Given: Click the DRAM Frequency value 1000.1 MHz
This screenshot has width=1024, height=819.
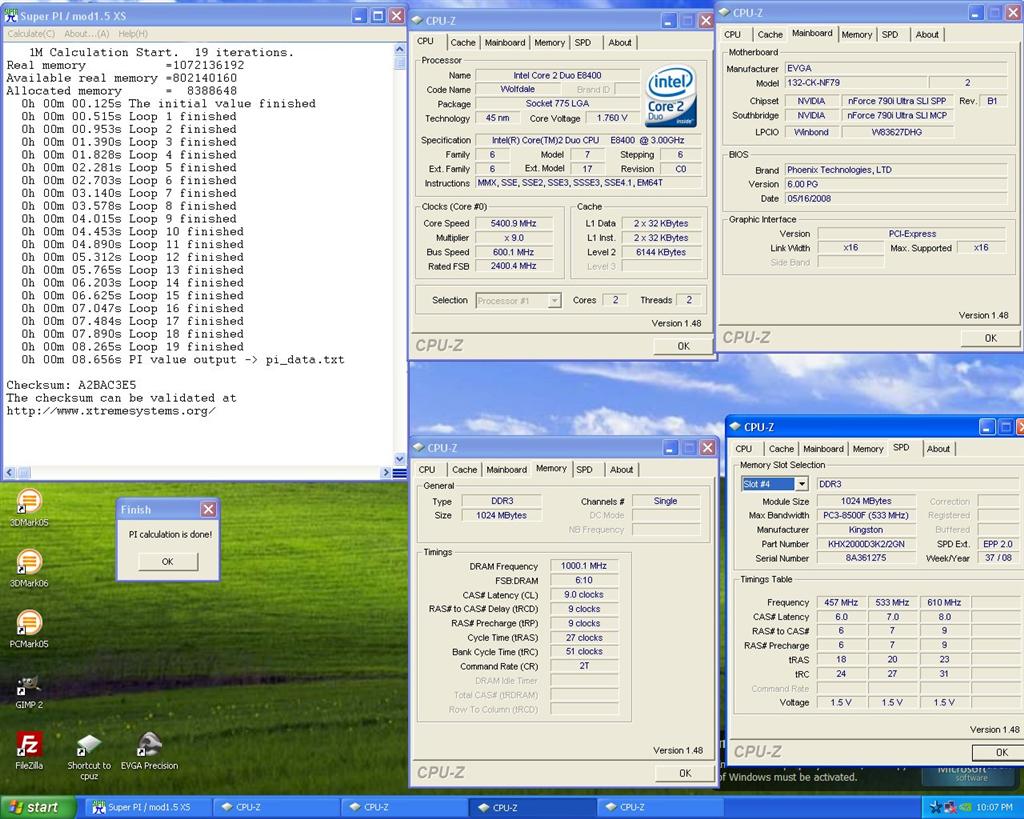Looking at the screenshot, I should click(583, 566).
